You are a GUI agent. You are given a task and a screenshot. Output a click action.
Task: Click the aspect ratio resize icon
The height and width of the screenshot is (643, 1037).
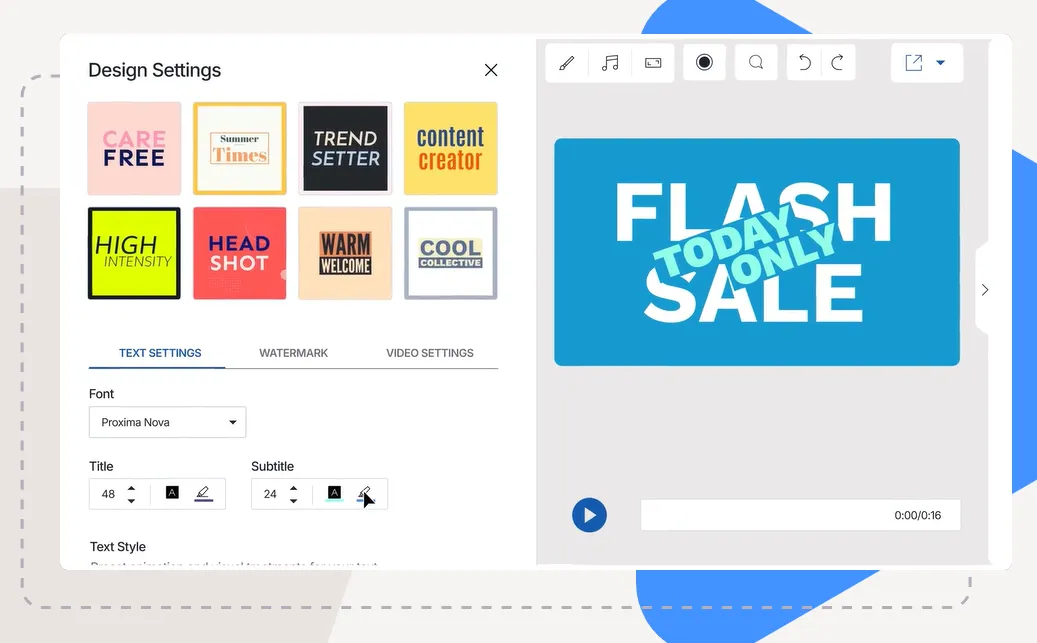[x=653, y=63]
